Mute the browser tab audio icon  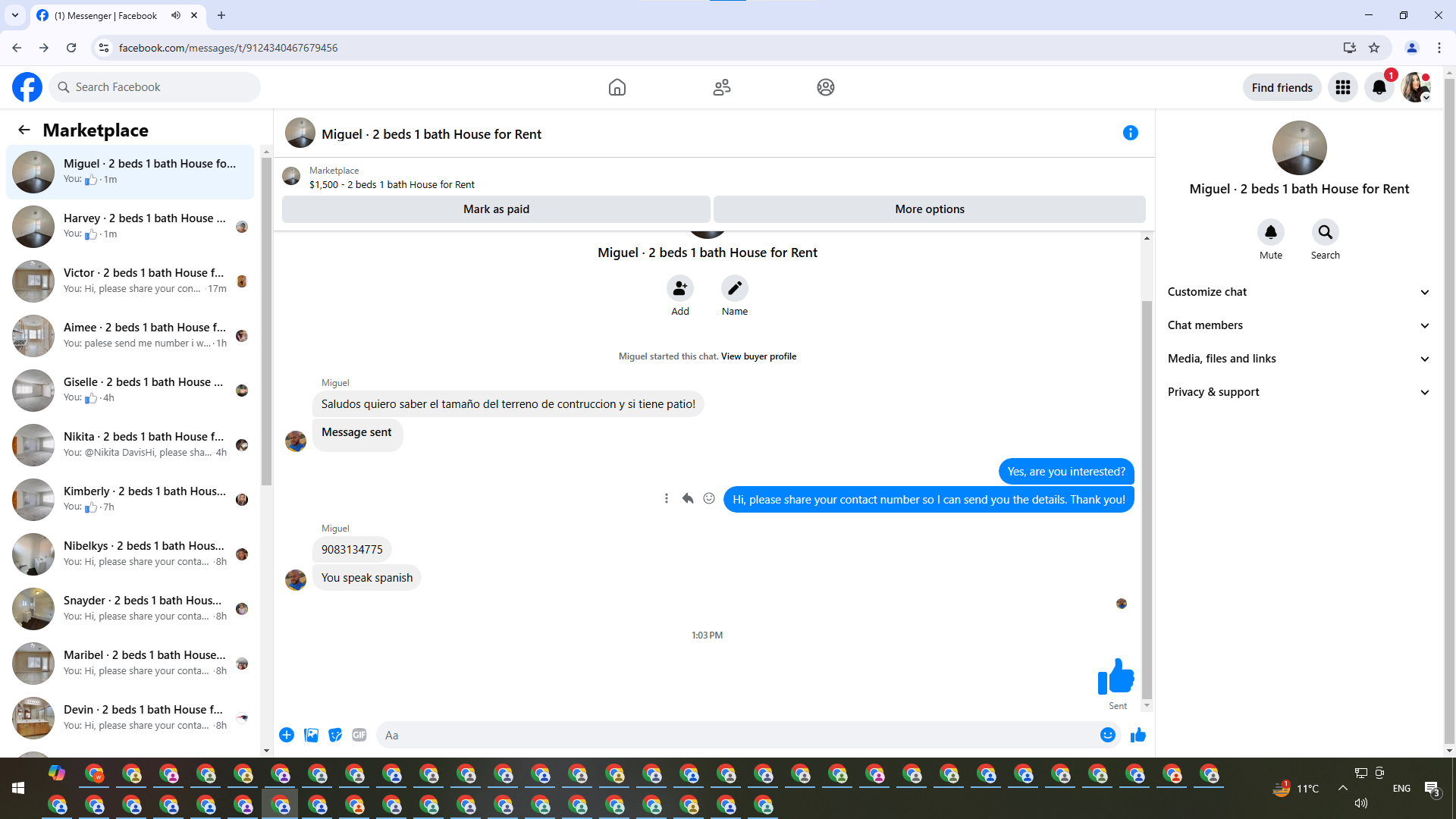(176, 15)
